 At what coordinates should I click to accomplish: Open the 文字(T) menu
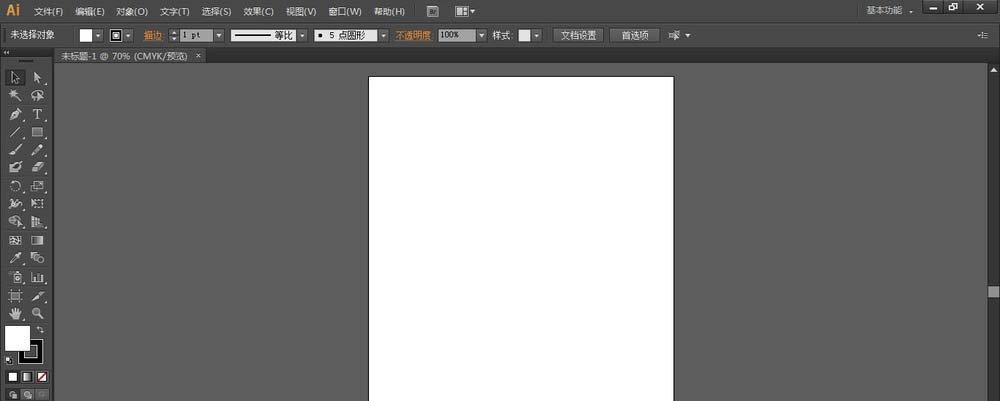point(175,11)
